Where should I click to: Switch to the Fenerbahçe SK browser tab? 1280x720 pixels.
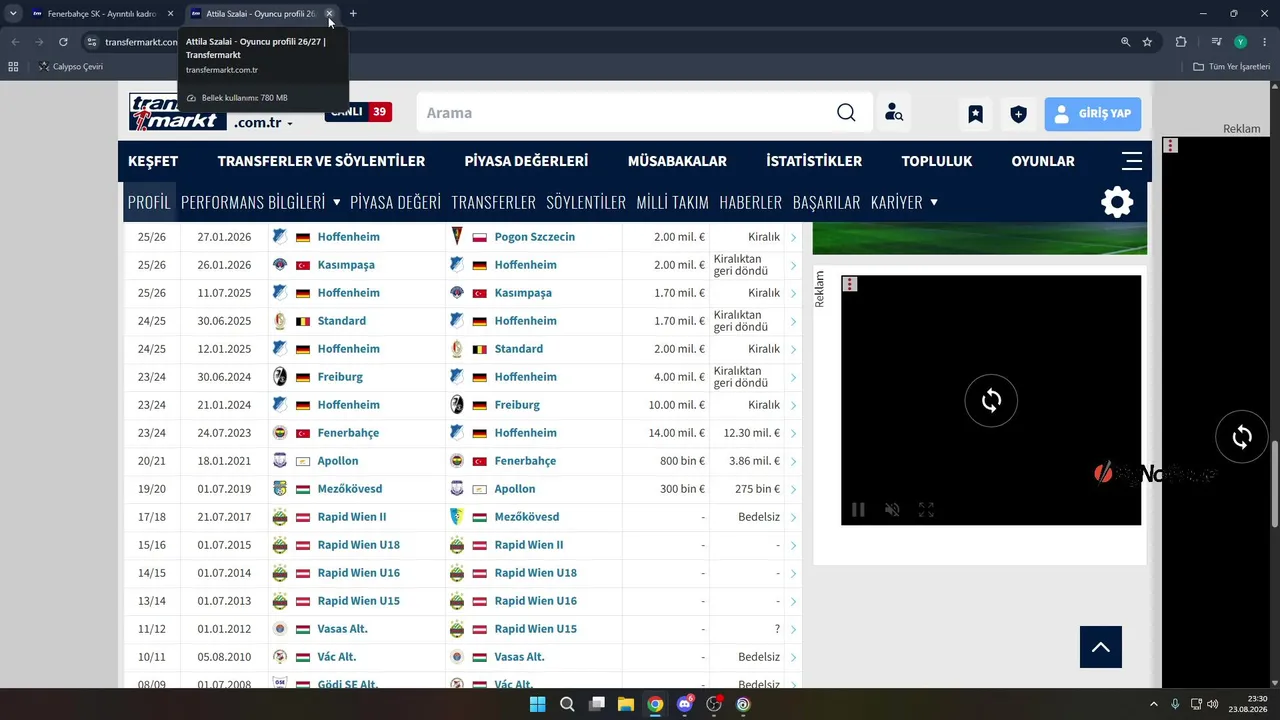102,14
